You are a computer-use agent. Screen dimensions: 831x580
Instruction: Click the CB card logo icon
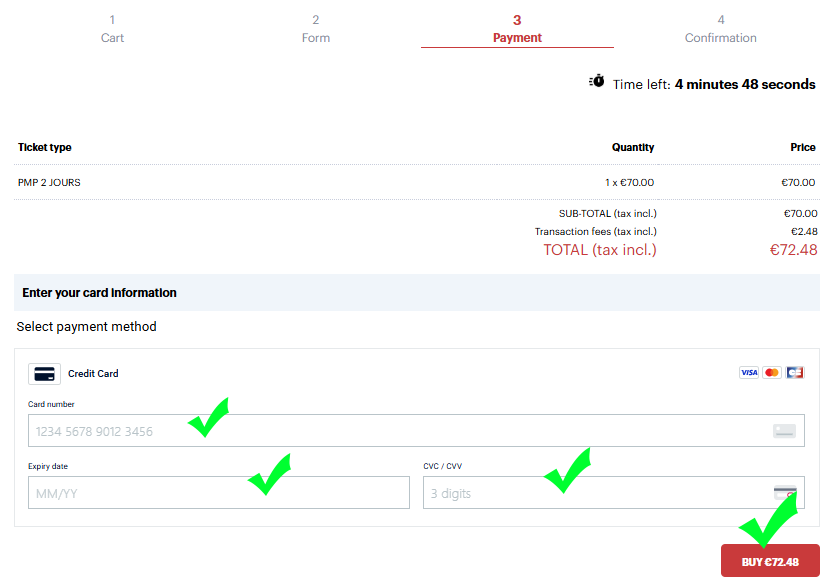794,373
